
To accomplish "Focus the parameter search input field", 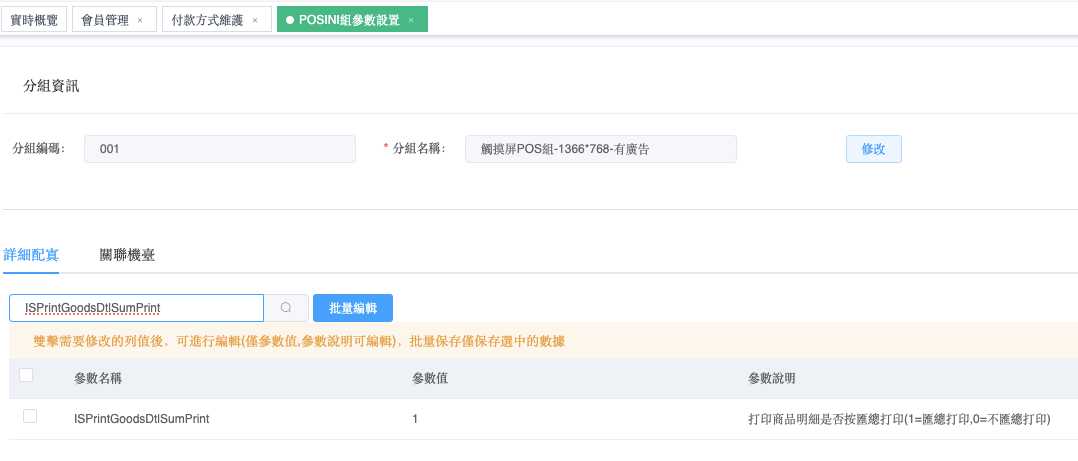I will coord(136,308).
